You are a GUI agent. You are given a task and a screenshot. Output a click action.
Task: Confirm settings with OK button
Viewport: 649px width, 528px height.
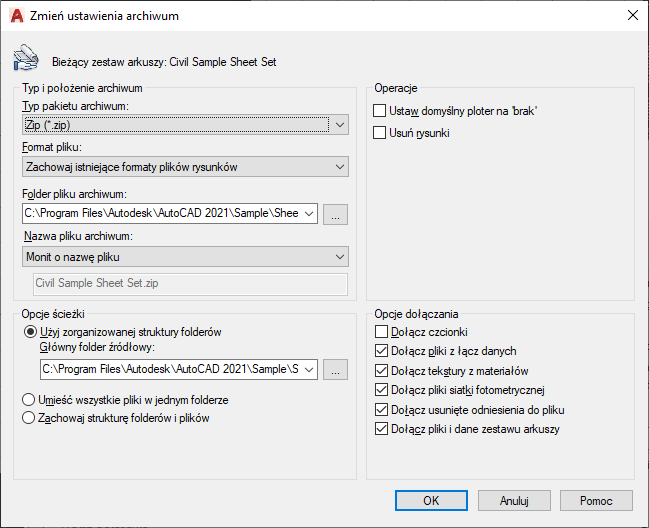431,500
